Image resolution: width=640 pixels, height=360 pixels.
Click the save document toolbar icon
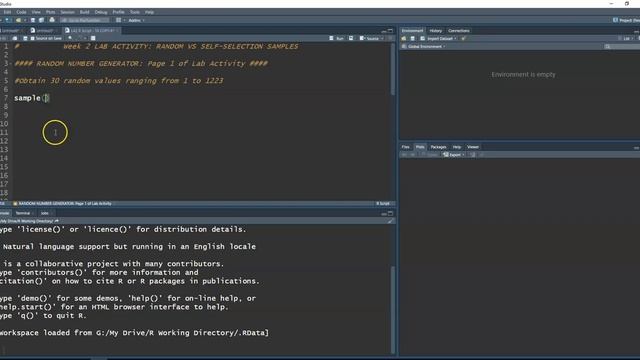point(33,20)
